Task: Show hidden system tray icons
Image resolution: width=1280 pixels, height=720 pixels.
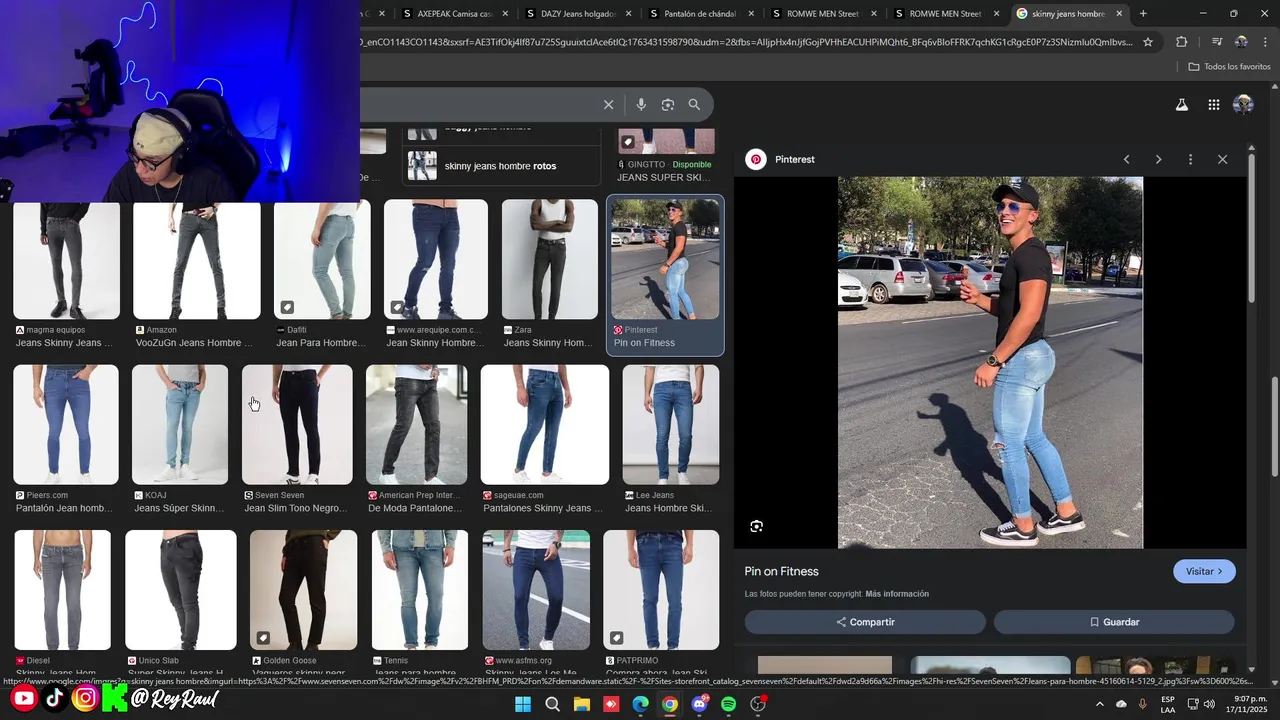Action: [1099, 704]
